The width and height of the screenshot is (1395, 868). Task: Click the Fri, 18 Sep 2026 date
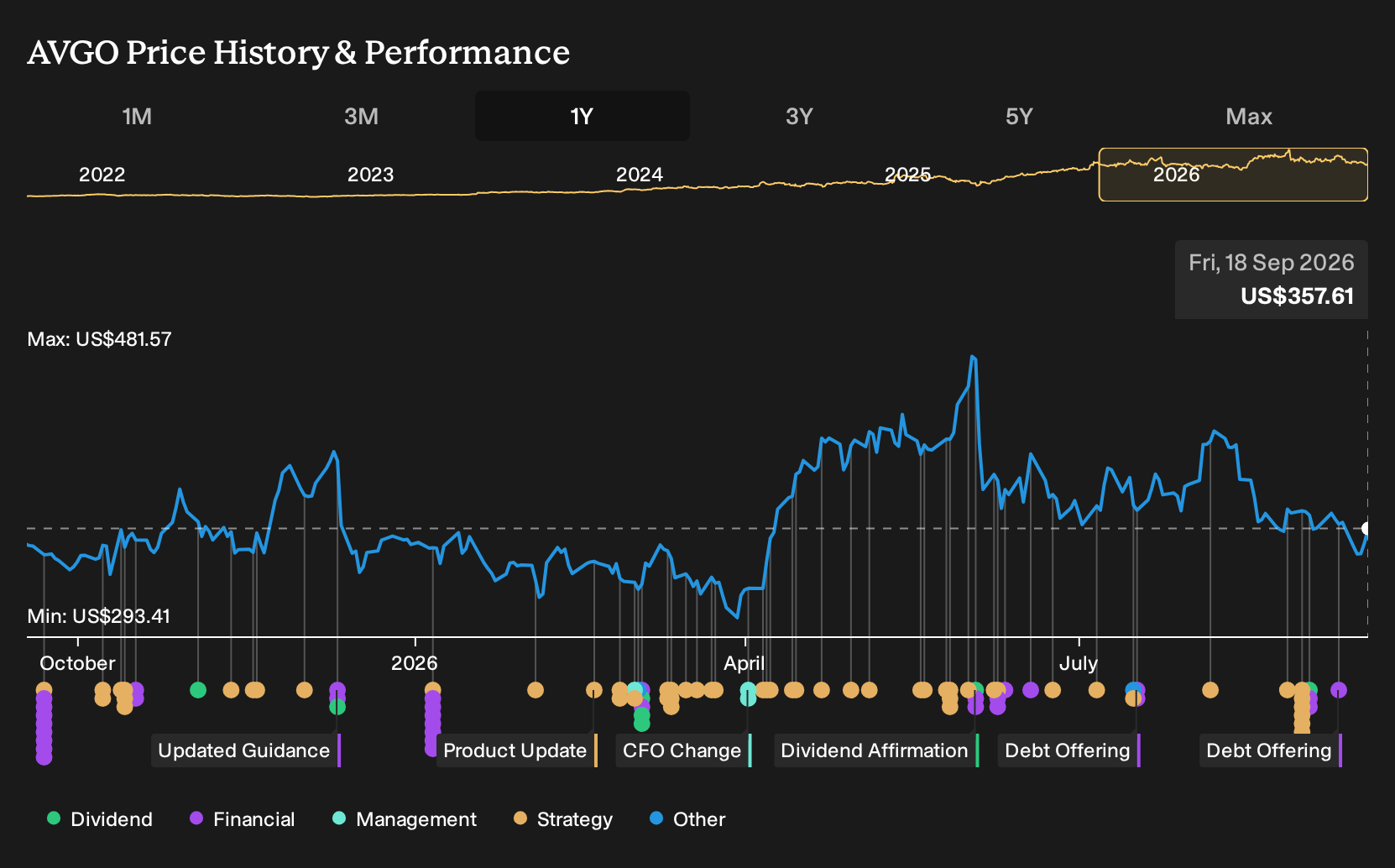[x=1271, y=263]
